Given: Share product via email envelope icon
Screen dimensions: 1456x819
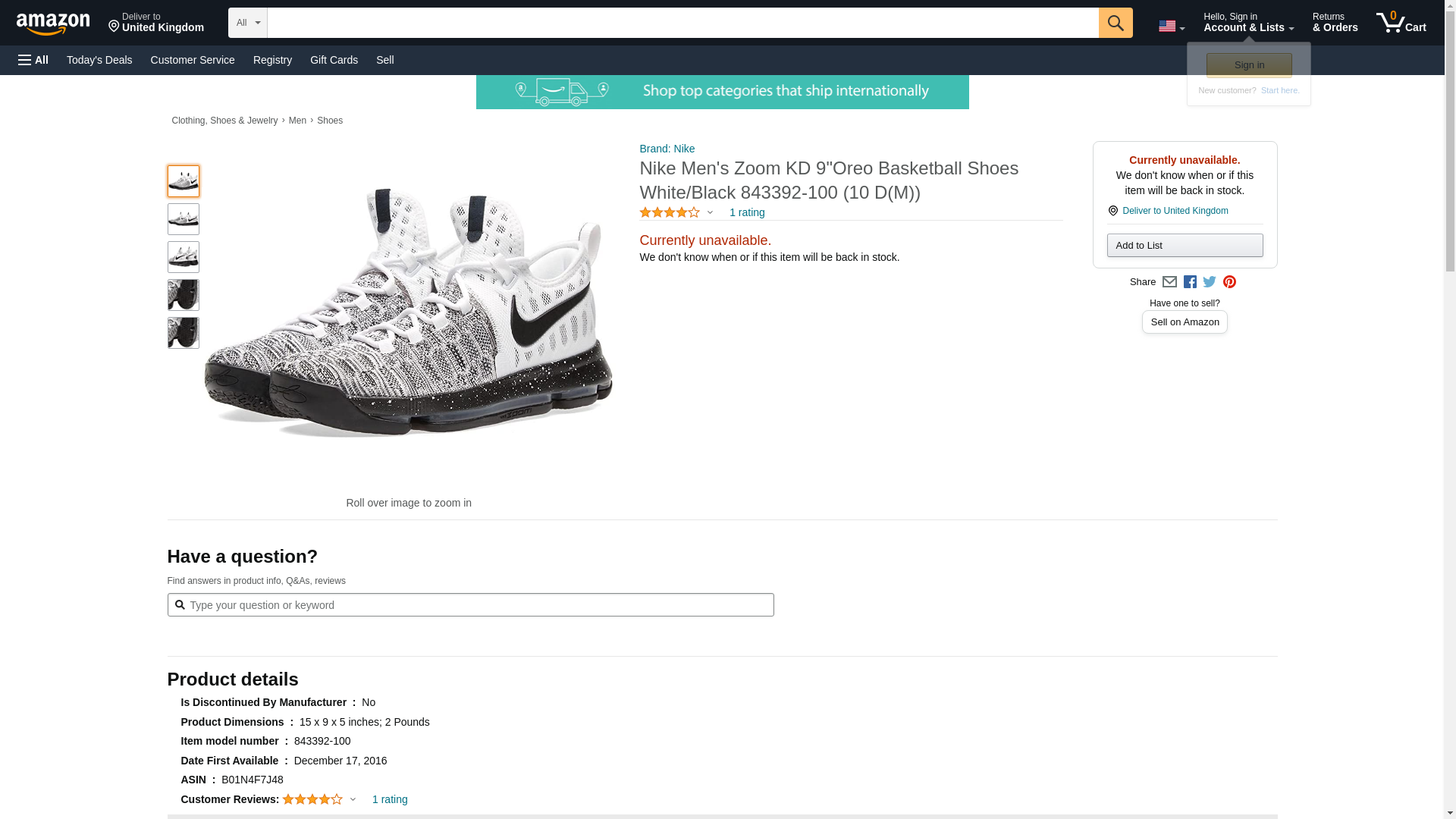Looking at the screenshot, I should pos(1169,282).
